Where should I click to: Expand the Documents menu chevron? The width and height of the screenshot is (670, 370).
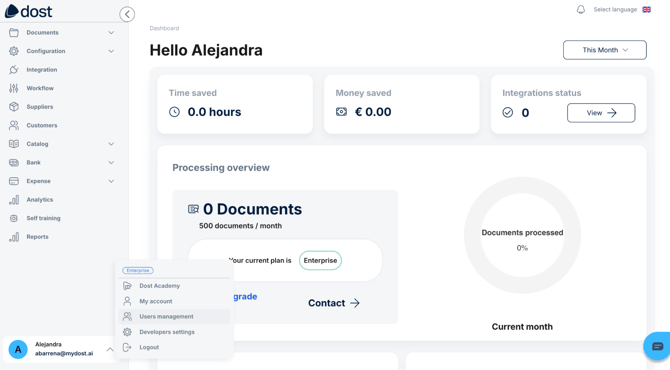coord(111,32)
